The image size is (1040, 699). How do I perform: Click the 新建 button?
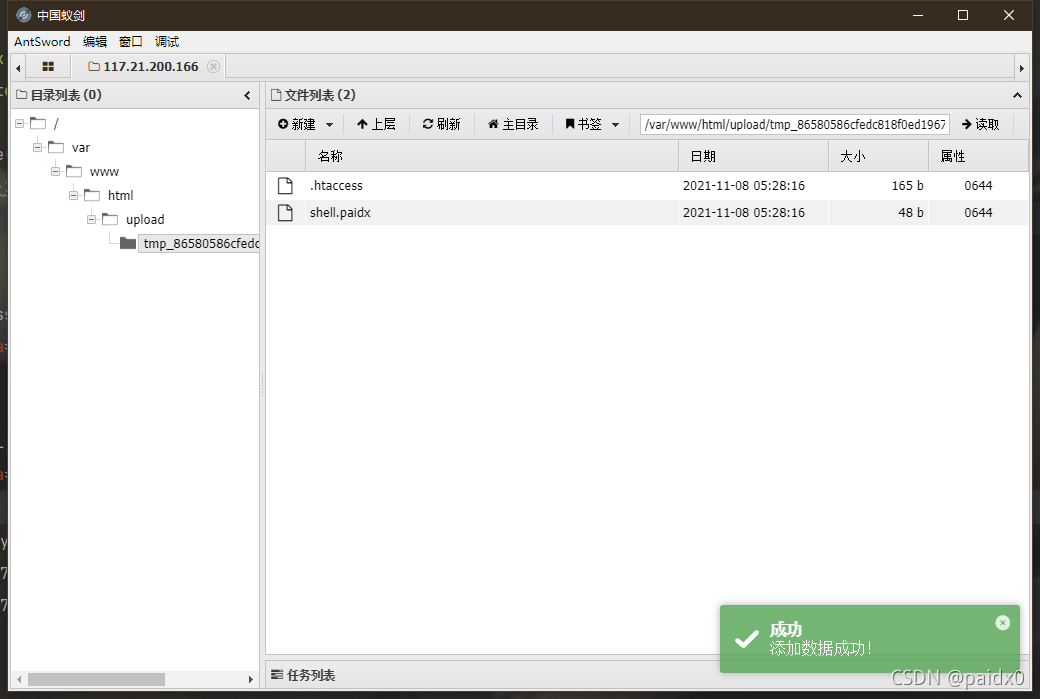pyautogui.click(x=297, y=124)
